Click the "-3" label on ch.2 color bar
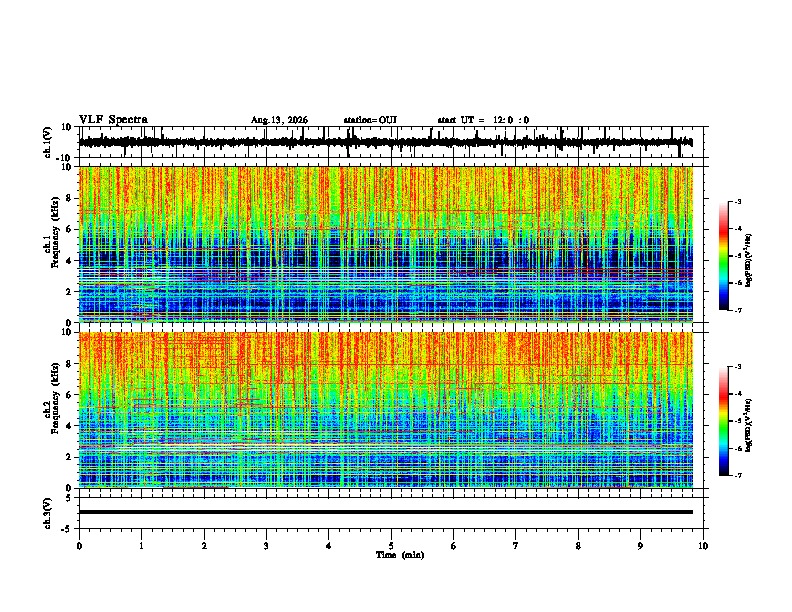This screenshot has width=792, height=612. pos(737,367)
